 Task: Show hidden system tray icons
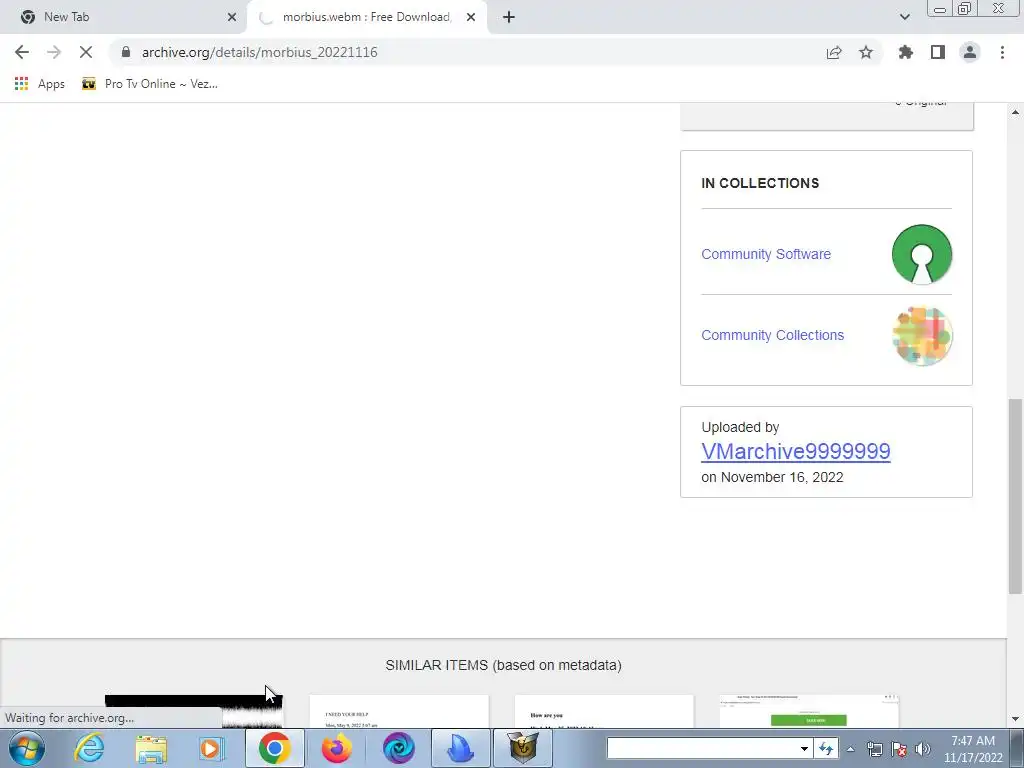[x=850, y=749]
